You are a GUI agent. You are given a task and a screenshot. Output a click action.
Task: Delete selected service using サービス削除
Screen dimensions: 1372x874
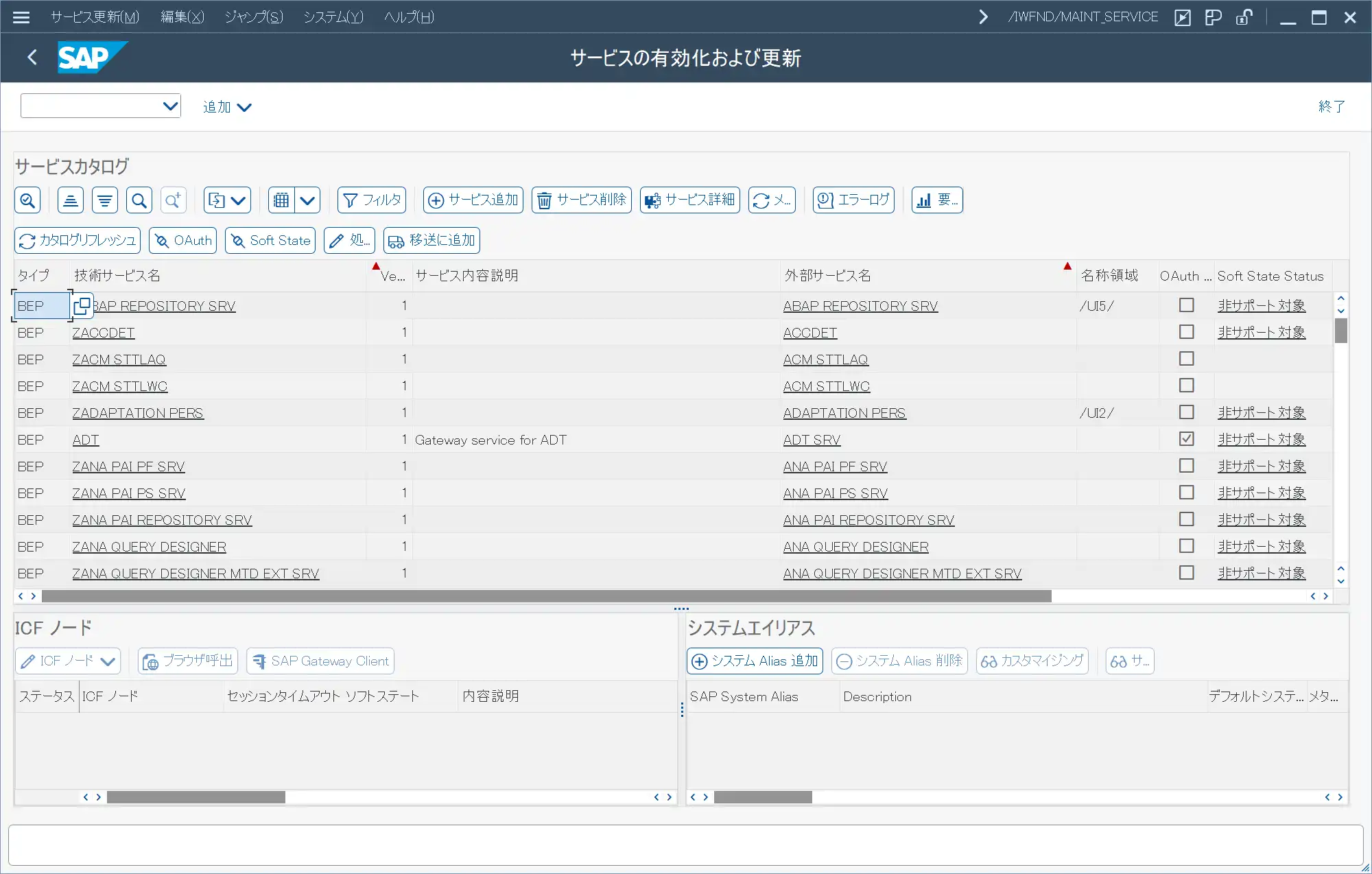click(x=580, y=200)
